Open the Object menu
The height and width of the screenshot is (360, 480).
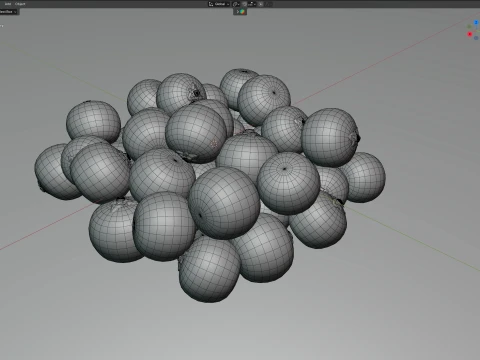click(20, 4)
